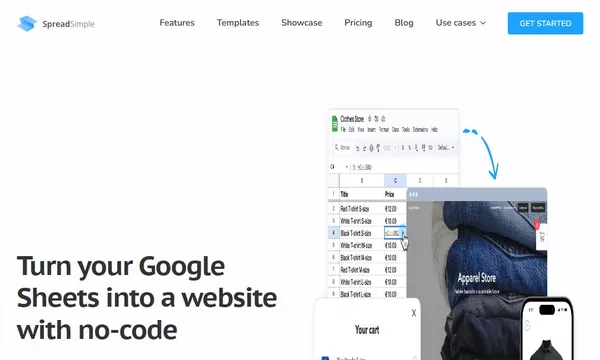Open the Features page

coord(177,23)
